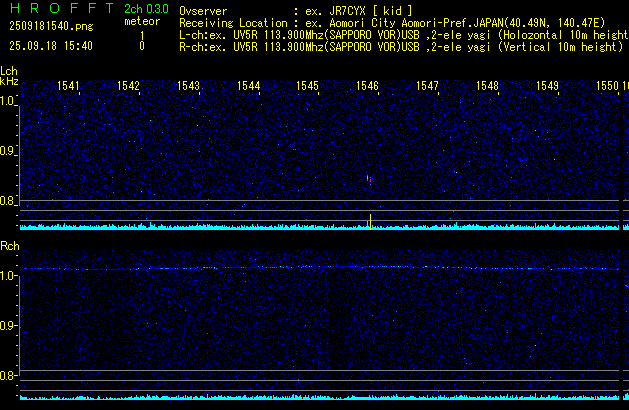
Task: Click the Lch channel label
Action: point(9,71)
